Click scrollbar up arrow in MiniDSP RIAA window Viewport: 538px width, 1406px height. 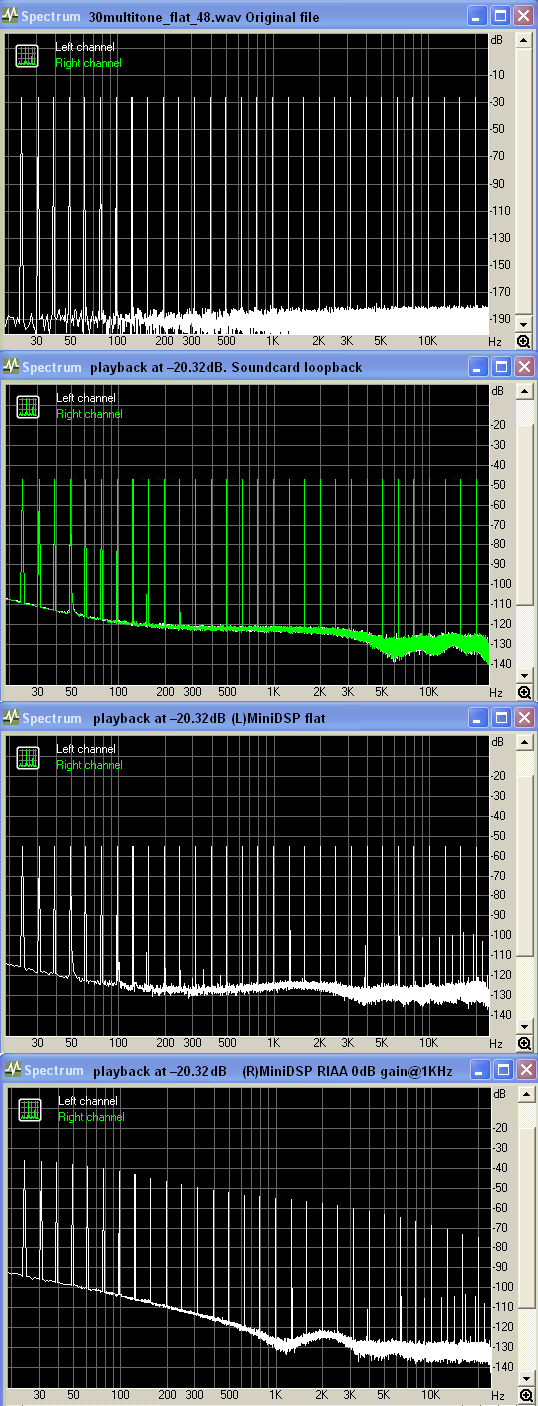pos(526,1095)
